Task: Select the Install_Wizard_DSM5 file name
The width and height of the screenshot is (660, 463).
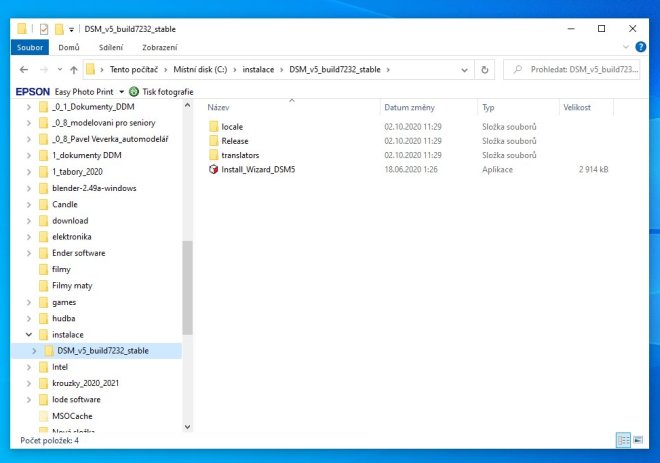Action: click(258, 170)
